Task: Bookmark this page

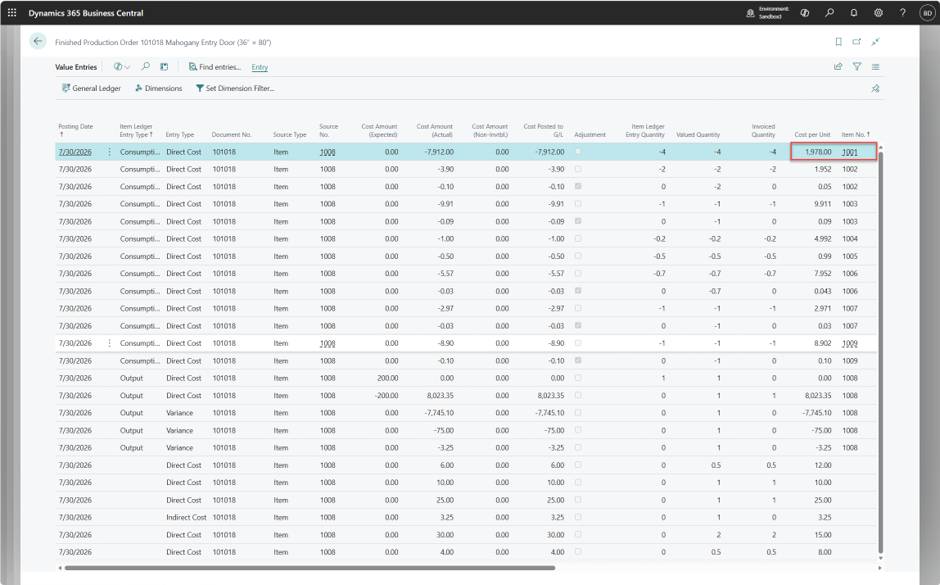Action: tap(838, 41)
